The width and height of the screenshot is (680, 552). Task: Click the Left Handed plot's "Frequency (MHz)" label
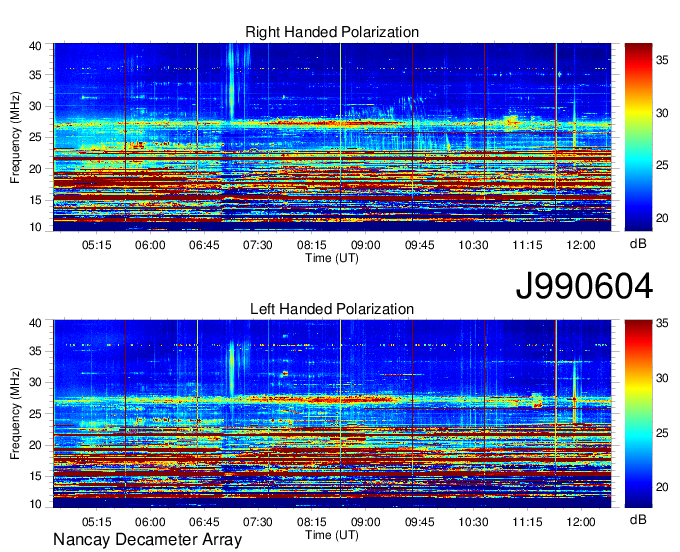15,414
